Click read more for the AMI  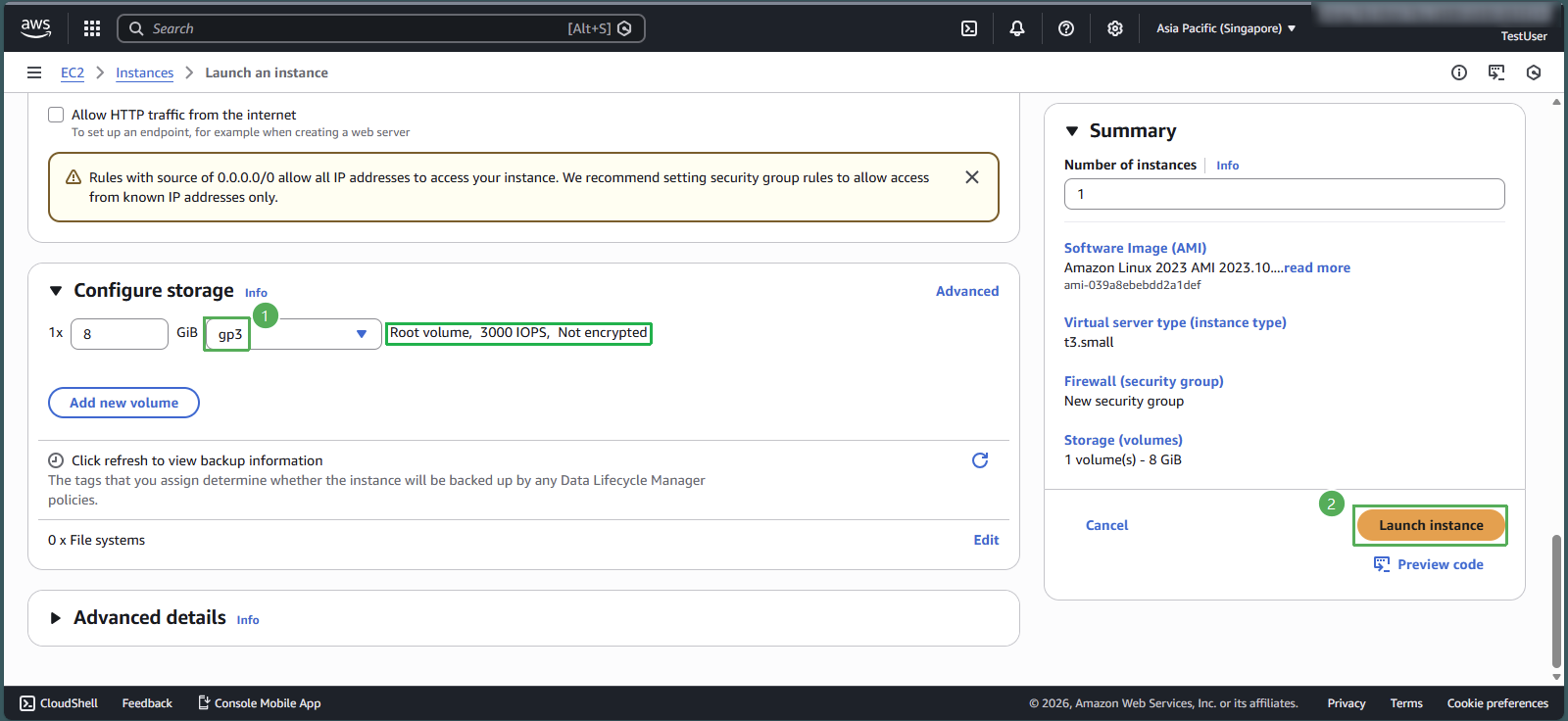[x=1317, y=267]
